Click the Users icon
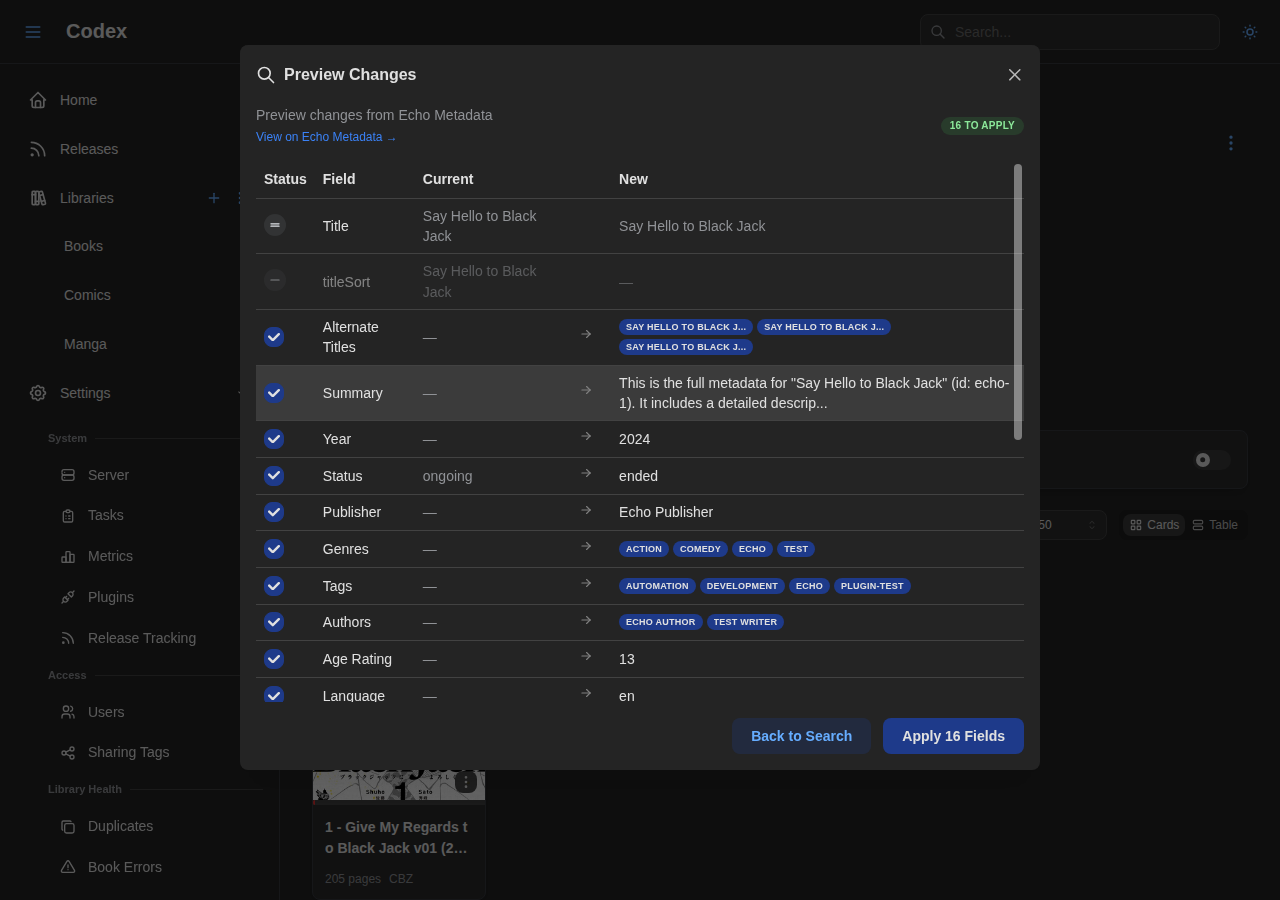Image resolution: width=1280 pixels, height=900 pixels. (x=68, y=712)
